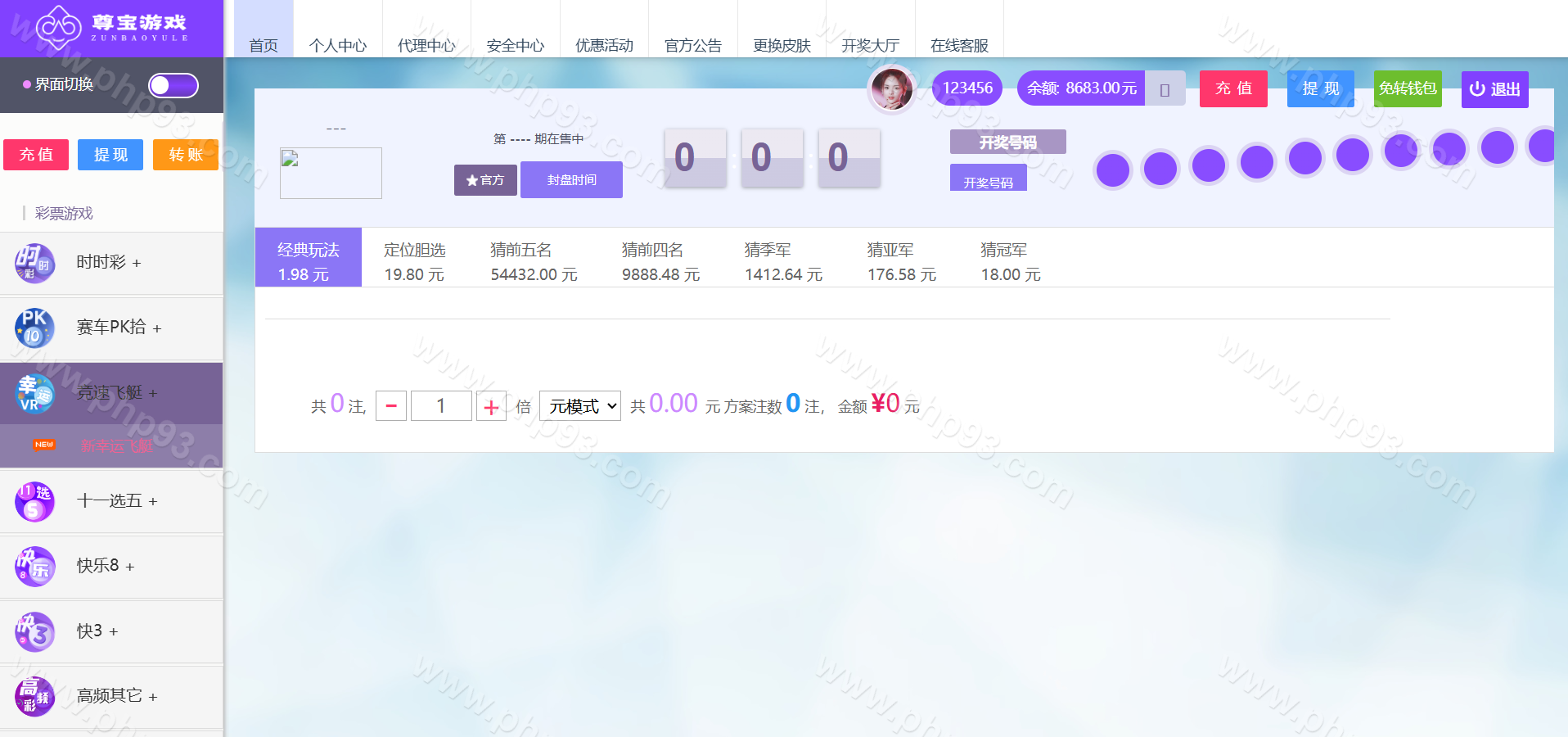Decrease the multiplier with minus button
Screen dimensions: 1568x737
(391, 406)
